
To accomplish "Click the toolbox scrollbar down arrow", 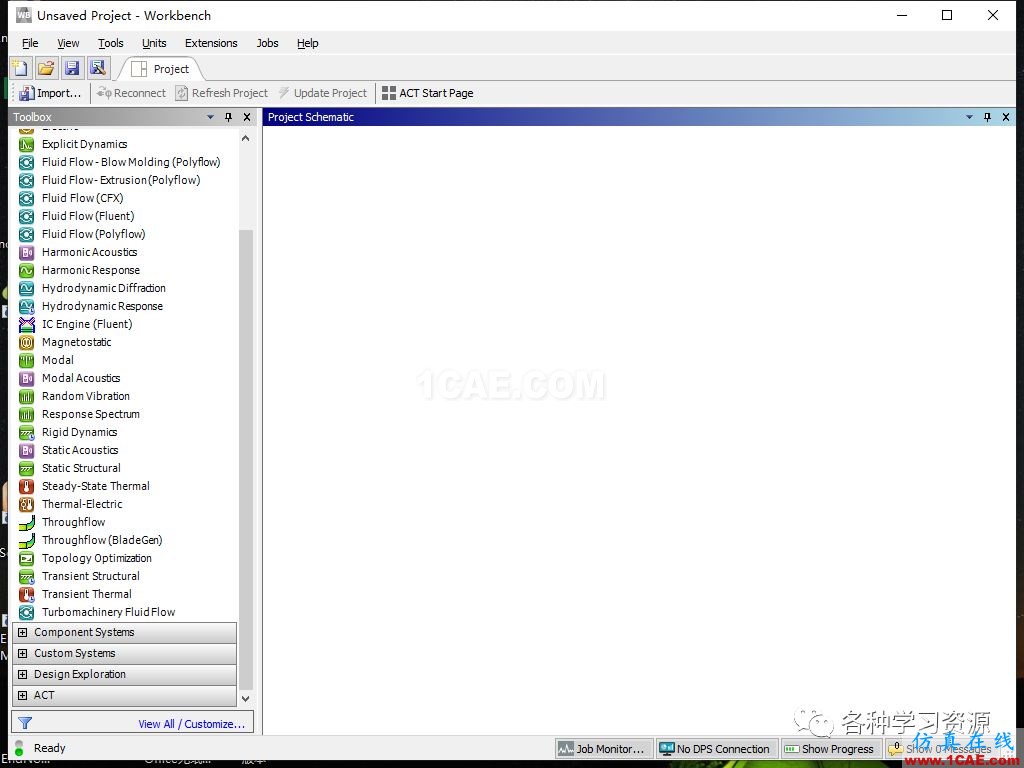I will click(x=246, y=698).
